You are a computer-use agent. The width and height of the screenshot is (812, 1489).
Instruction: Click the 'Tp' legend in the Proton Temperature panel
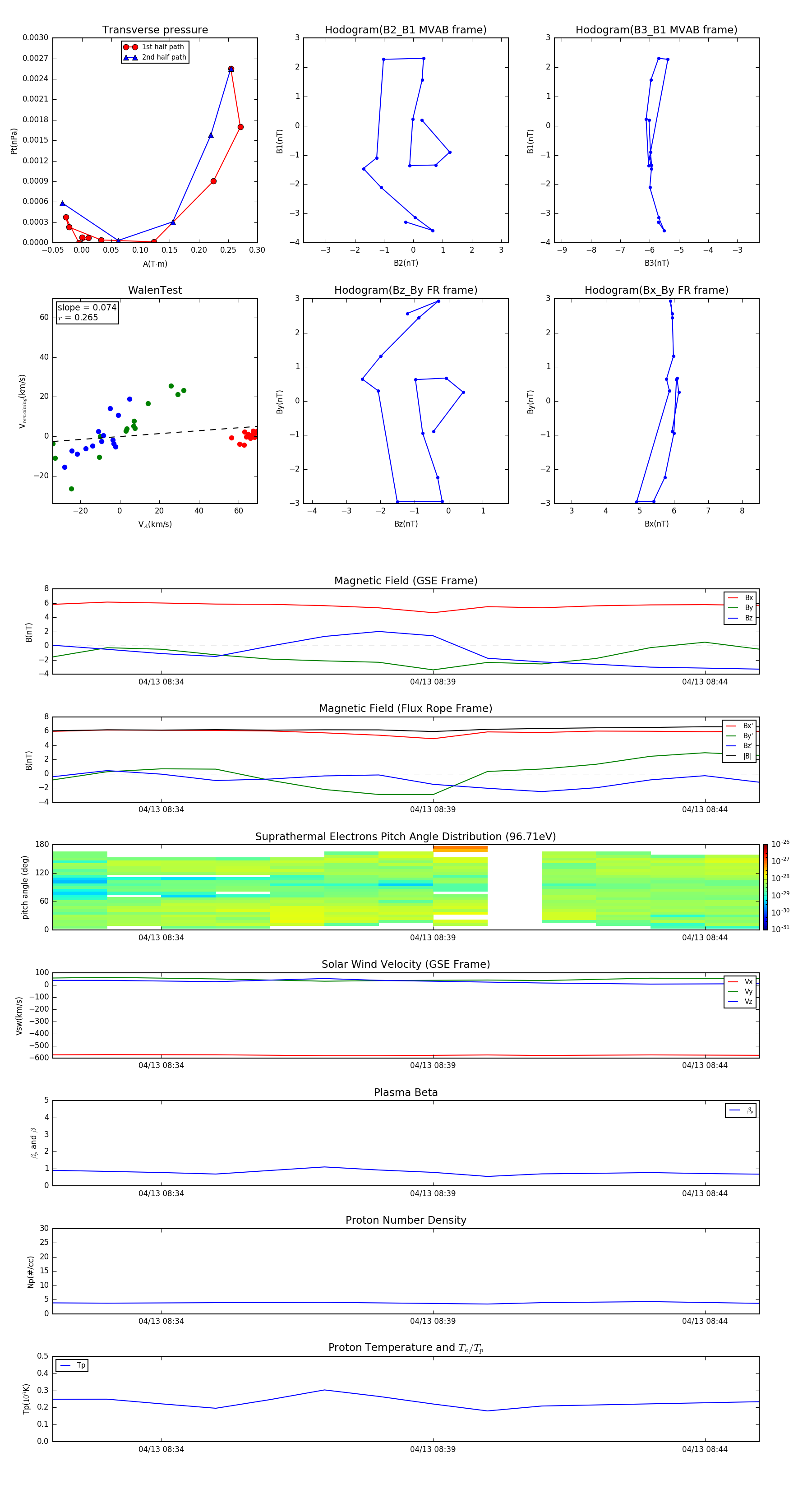pyautogui.click(x=72, y=1366)
